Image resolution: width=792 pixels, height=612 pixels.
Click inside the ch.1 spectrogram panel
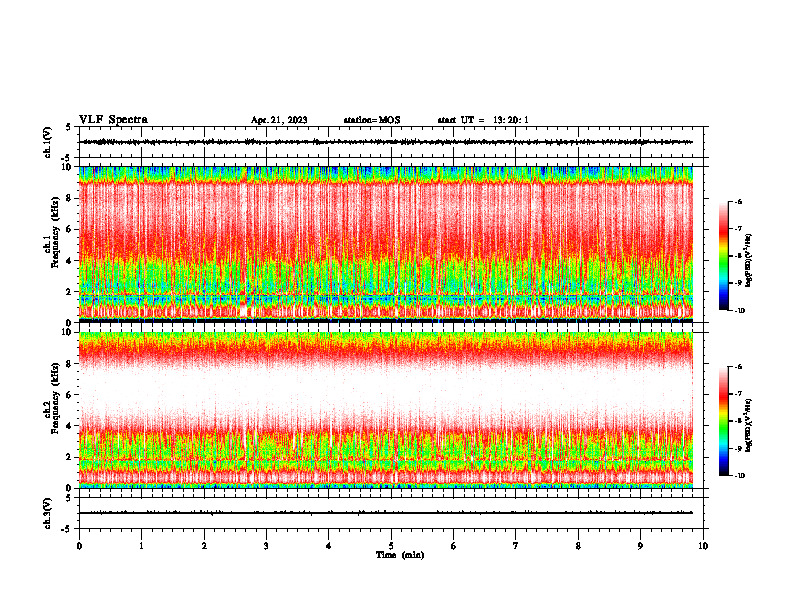tap(386, 244)
